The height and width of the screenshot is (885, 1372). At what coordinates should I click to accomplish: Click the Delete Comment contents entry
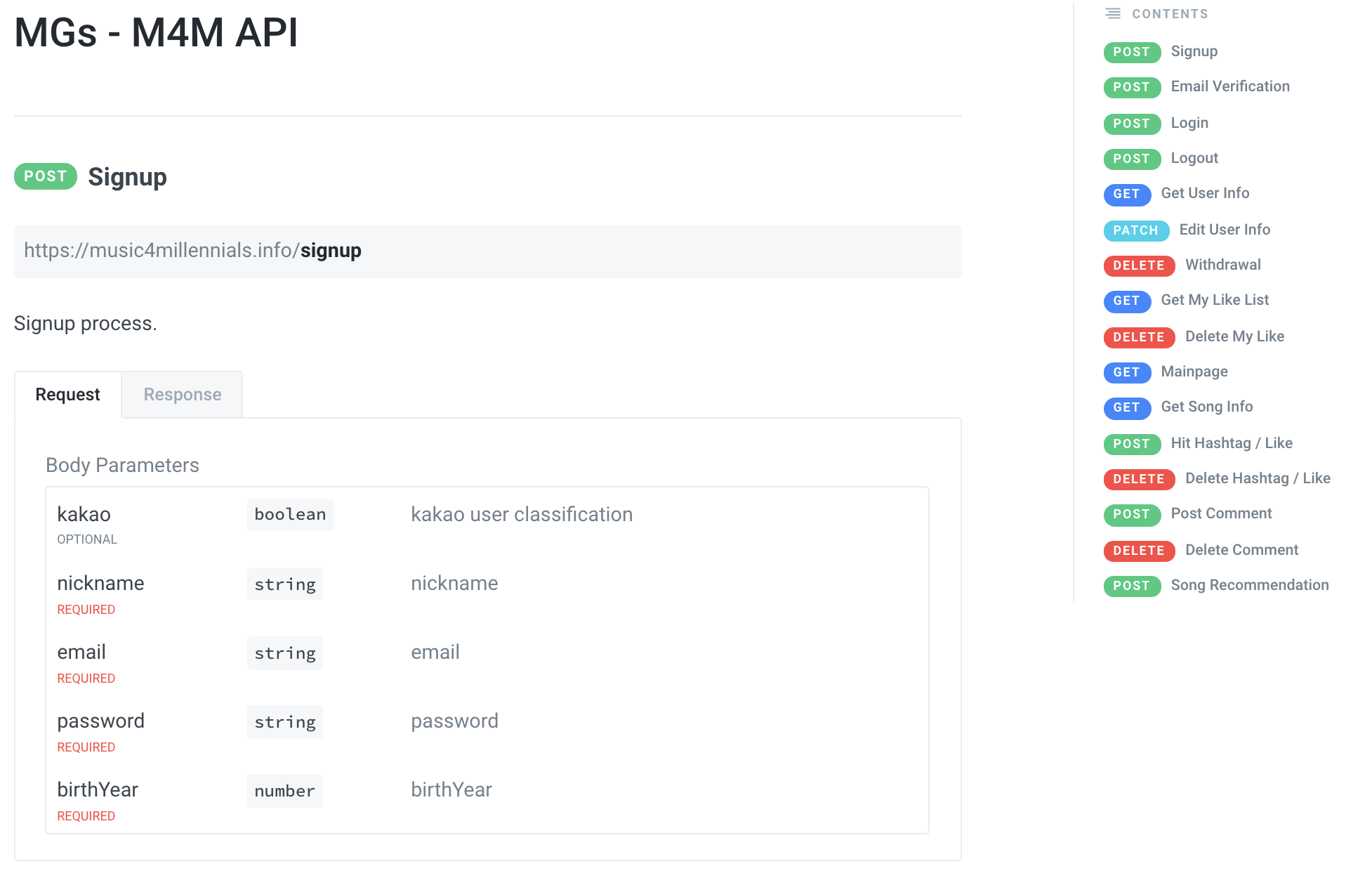[1241, 550]
